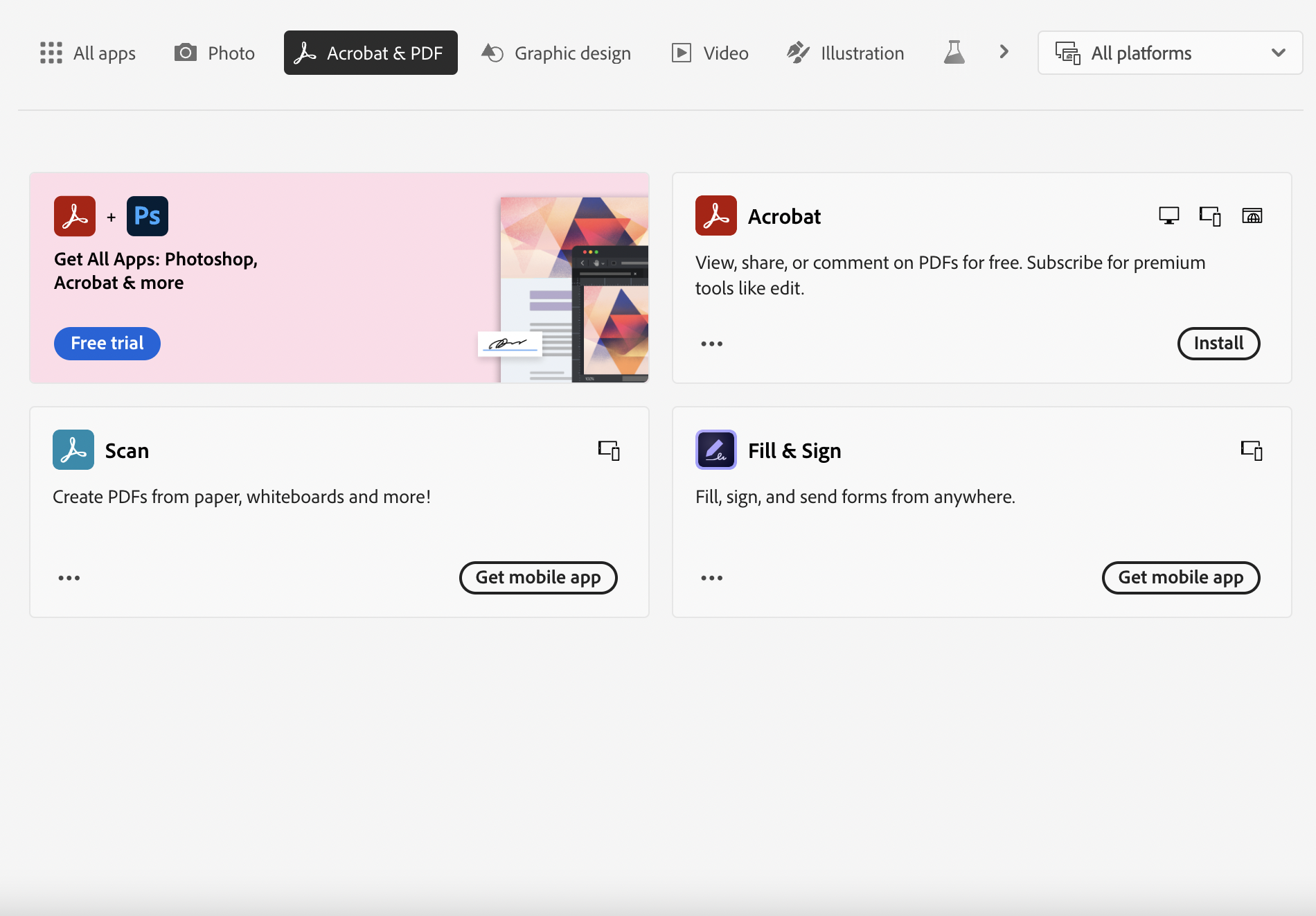Screen dimensions: 1316x916
Task: Switch to the Video category tab
Action: pyautogui.click(x=711, y=53)
